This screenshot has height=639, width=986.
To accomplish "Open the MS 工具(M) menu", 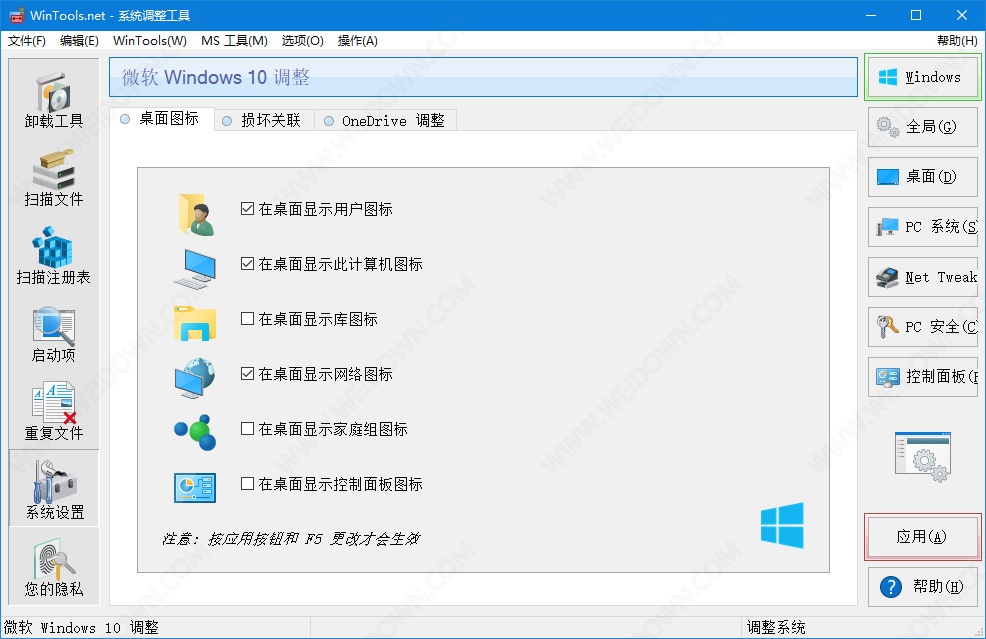I will 234,41.
